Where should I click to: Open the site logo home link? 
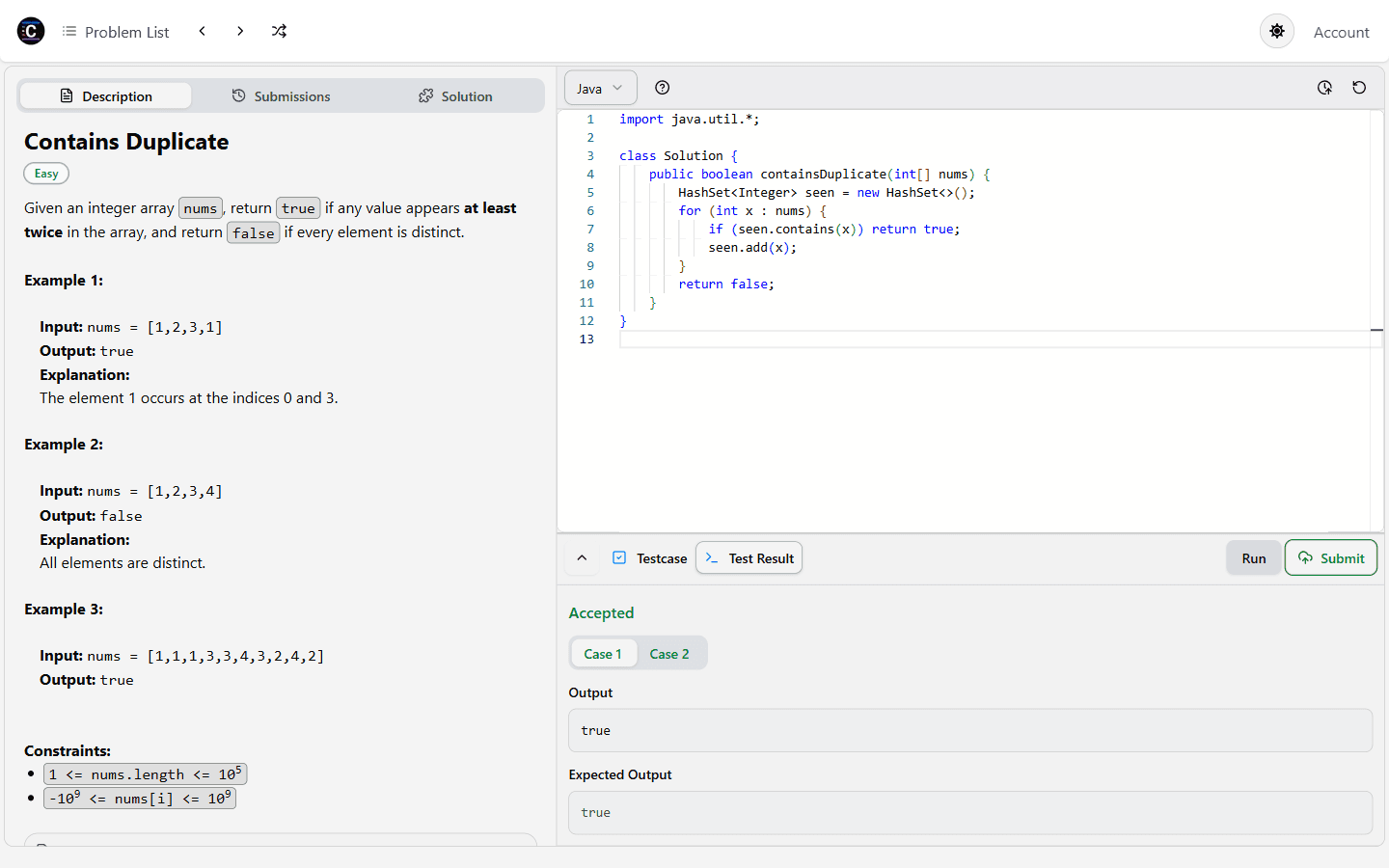click(31, 31)
